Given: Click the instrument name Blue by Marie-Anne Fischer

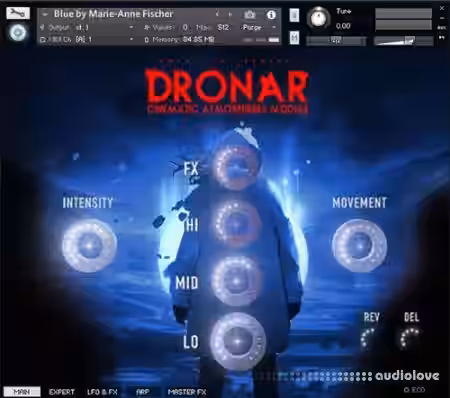Looking at the screenshot, I should 113,14.
